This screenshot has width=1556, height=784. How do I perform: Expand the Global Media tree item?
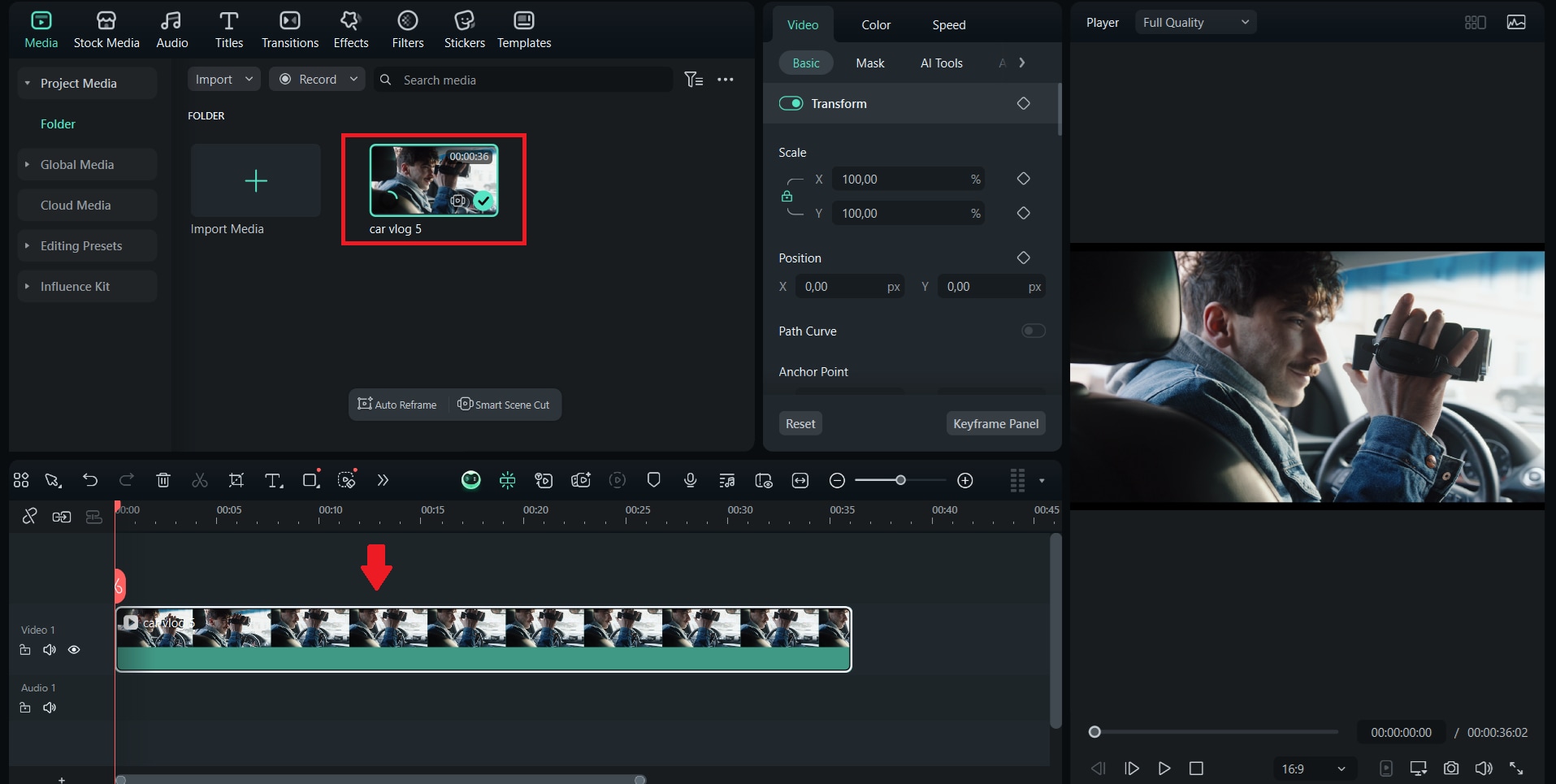point(28,164)
